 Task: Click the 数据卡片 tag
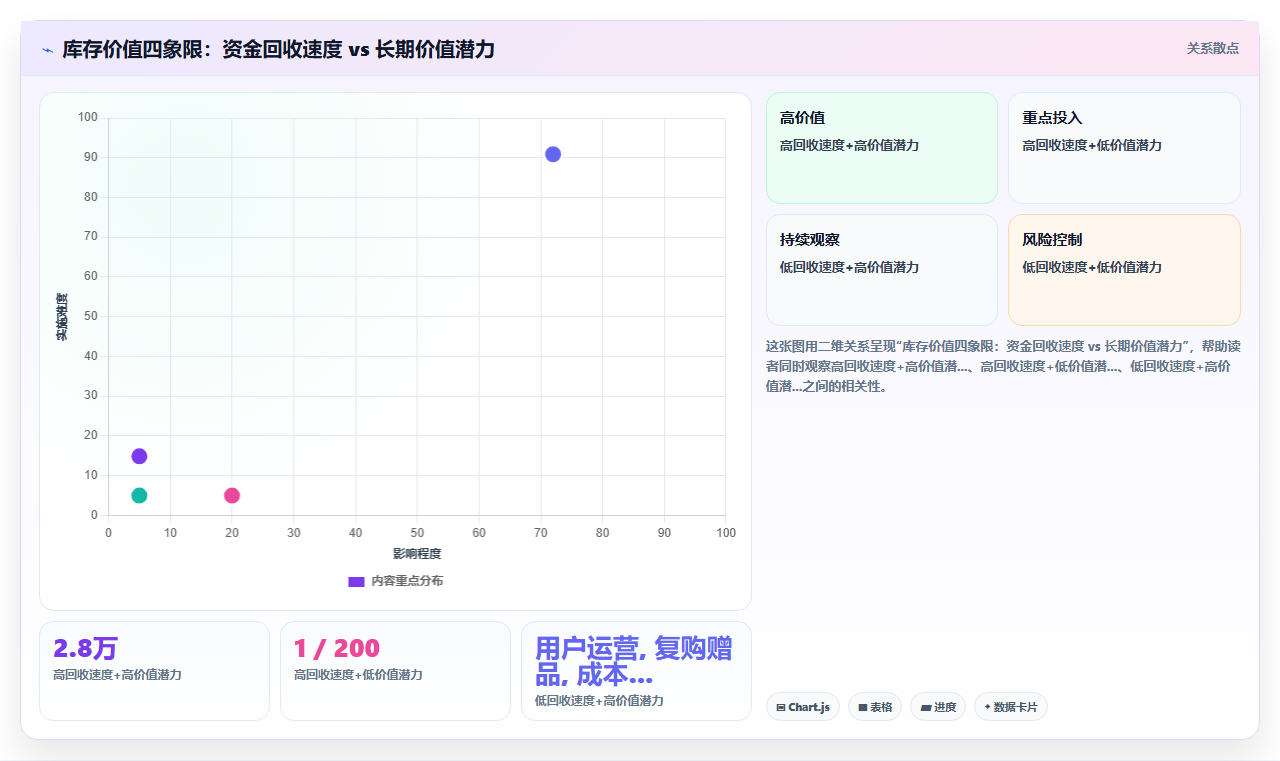click(1011, 707)
